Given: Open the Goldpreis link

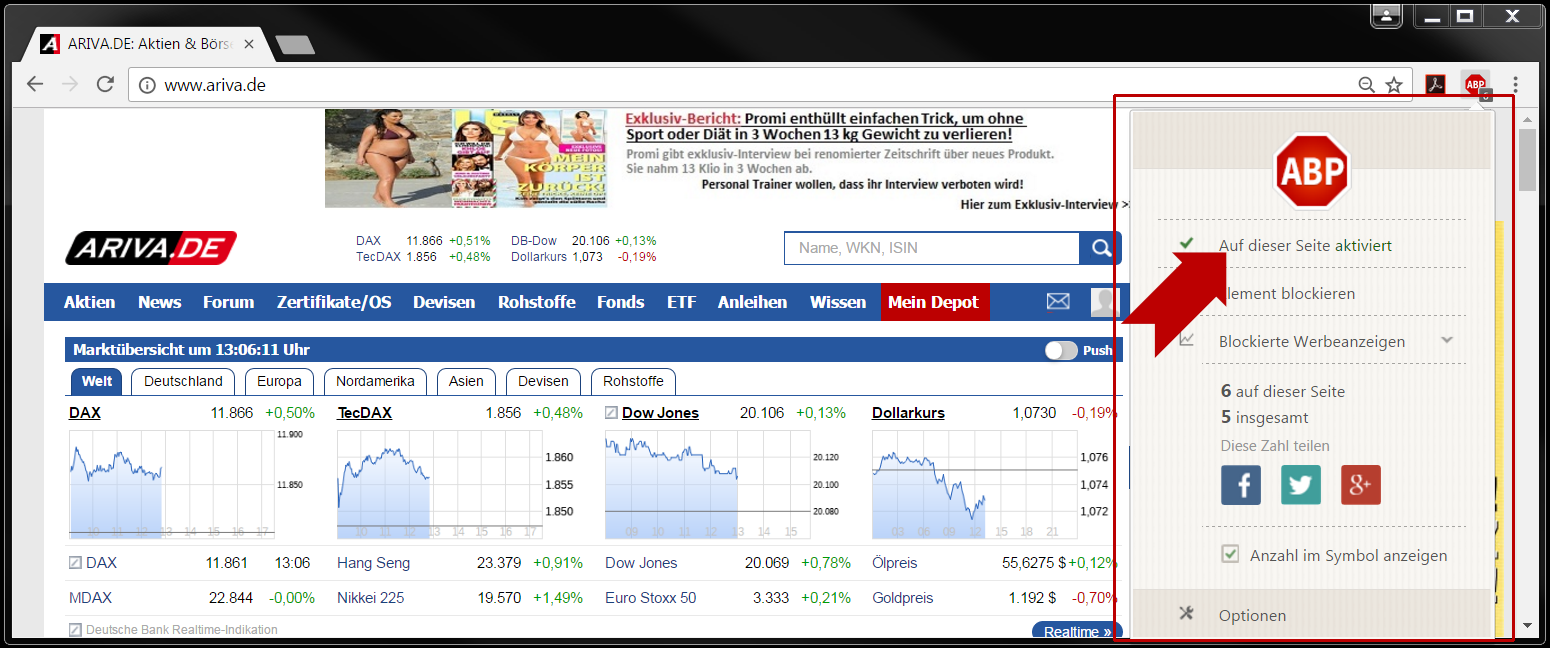Looking at the screenshot, I should pos(902,598).
